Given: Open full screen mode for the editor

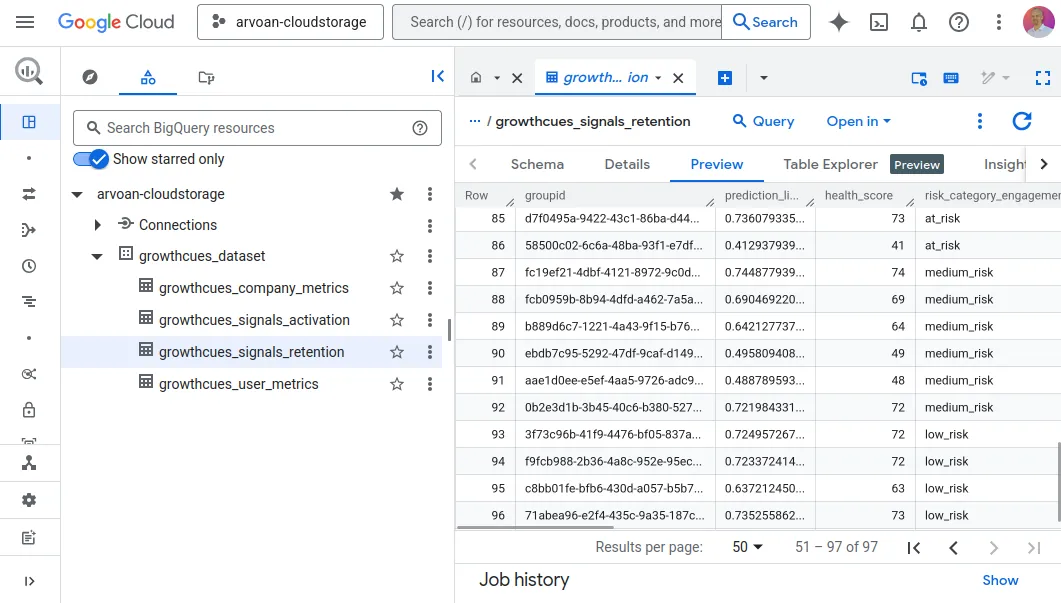Looking at the screenshot, I should (x=1043, y=77).
